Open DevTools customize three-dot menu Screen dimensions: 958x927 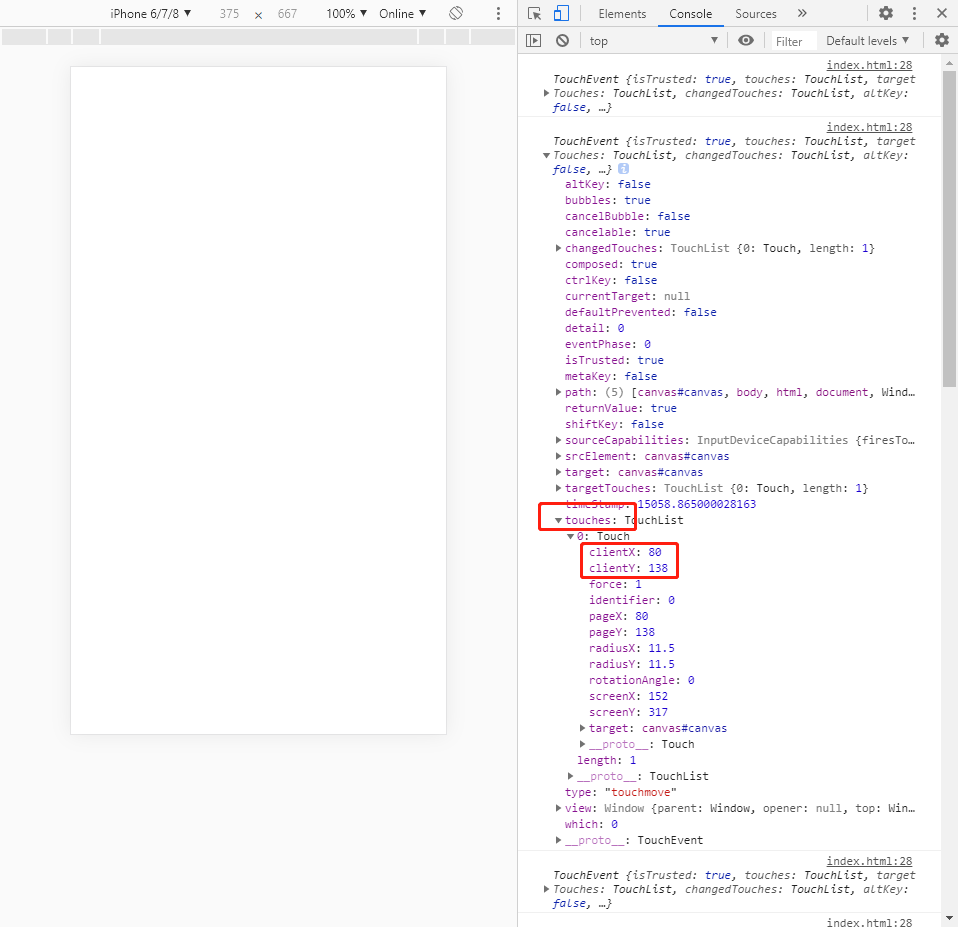[x=915, y=13]
